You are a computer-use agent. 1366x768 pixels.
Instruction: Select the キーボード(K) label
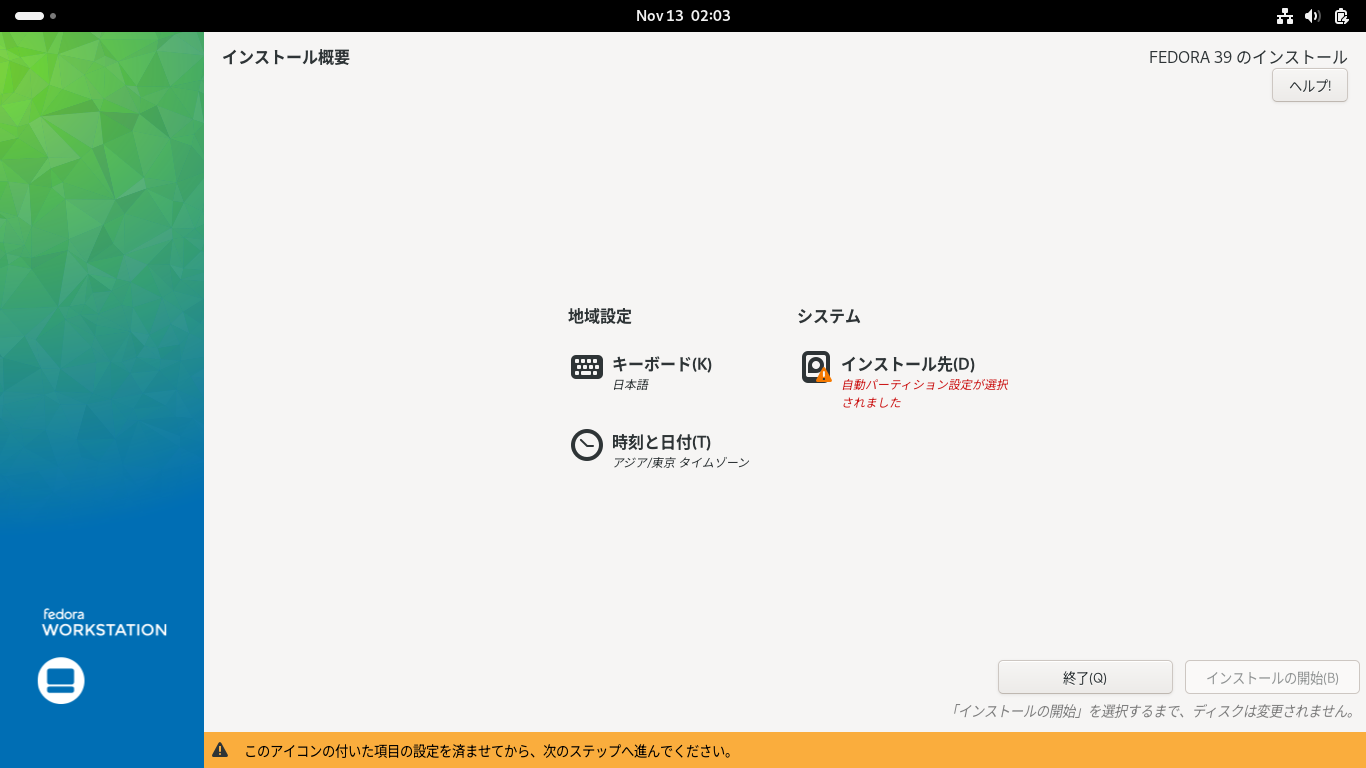click(x=662, y=364)
